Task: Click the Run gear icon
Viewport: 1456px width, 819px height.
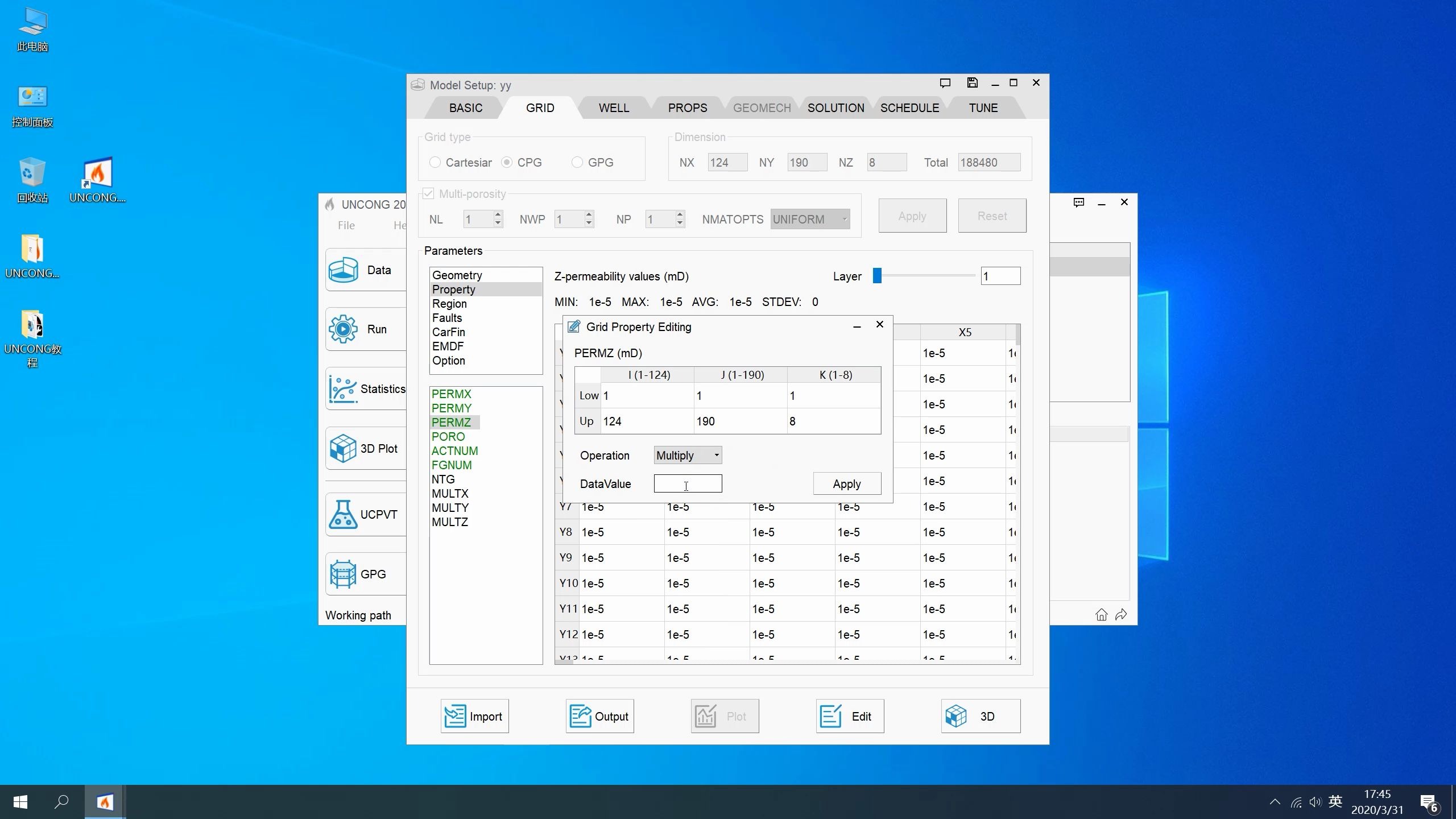Action: tap(343, 329)
